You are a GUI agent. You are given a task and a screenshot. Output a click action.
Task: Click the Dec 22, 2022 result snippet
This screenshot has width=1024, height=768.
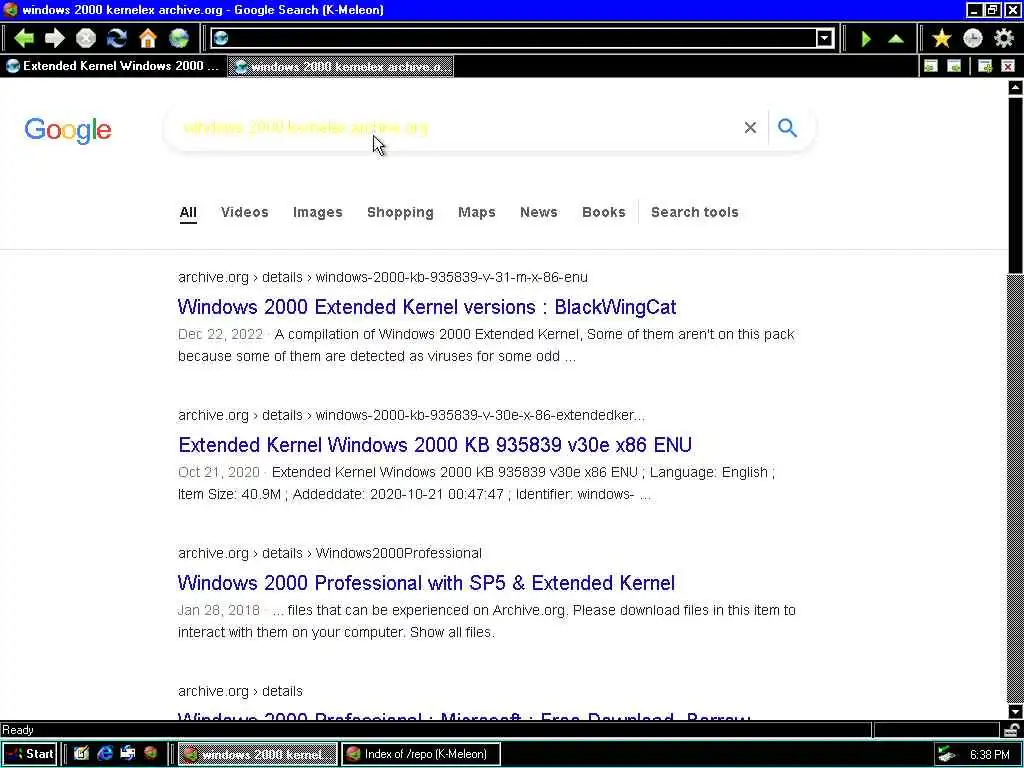487,345
